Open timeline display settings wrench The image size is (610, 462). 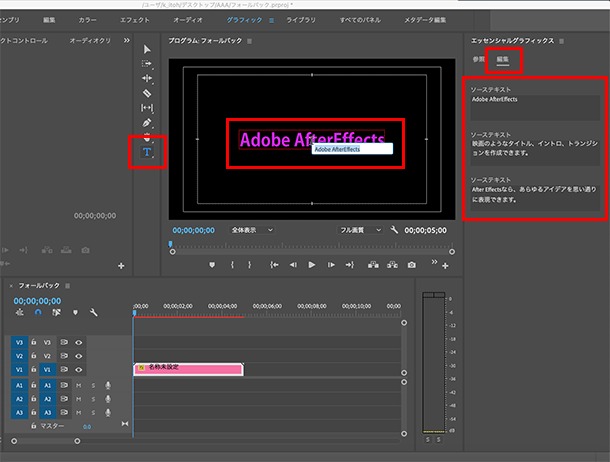click(x=94, y=312)
